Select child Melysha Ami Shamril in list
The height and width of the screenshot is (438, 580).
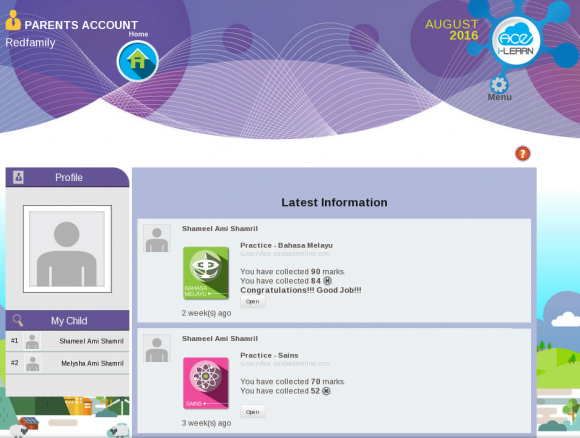point(67,363)
